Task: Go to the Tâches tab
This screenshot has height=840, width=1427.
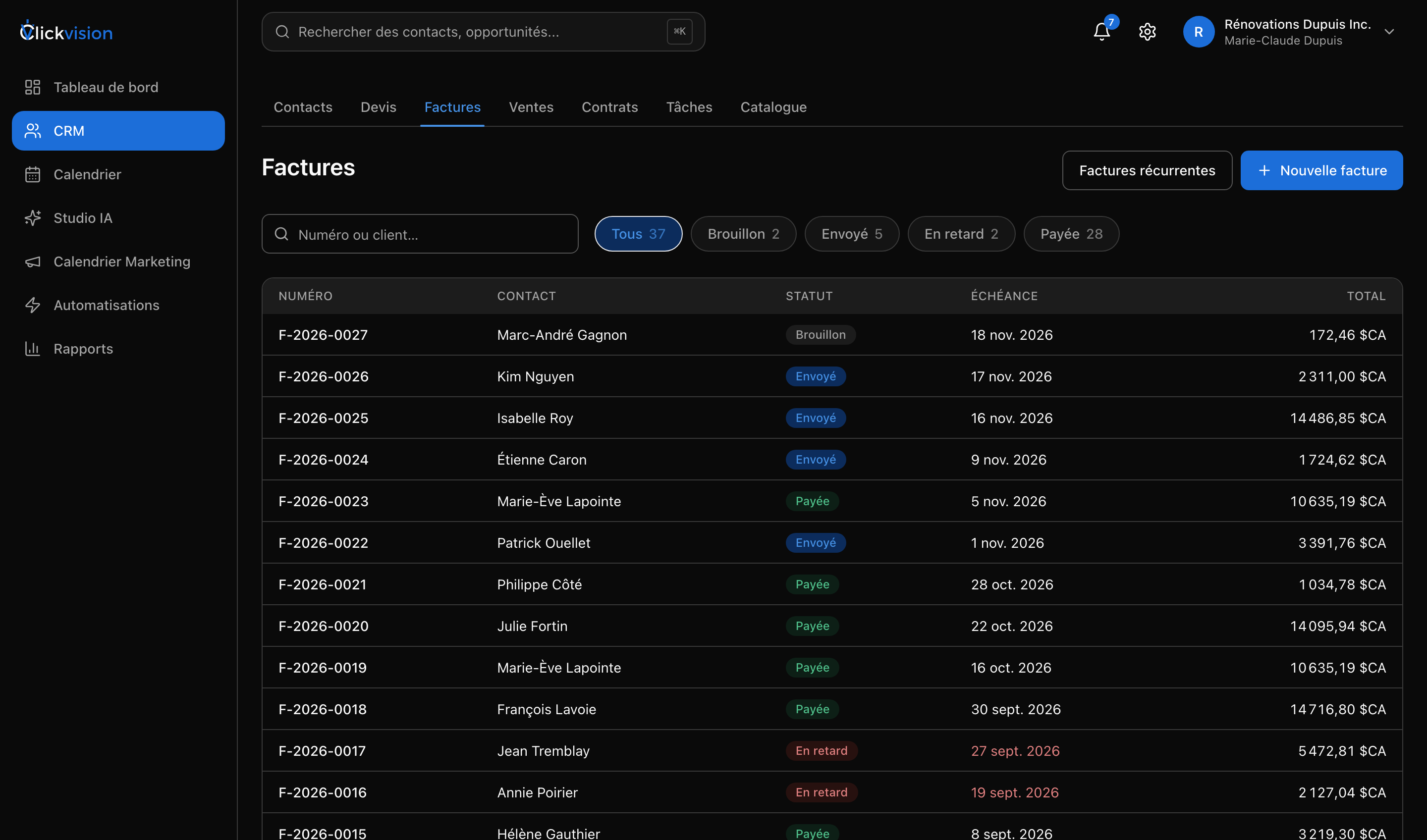Action: 689,107
